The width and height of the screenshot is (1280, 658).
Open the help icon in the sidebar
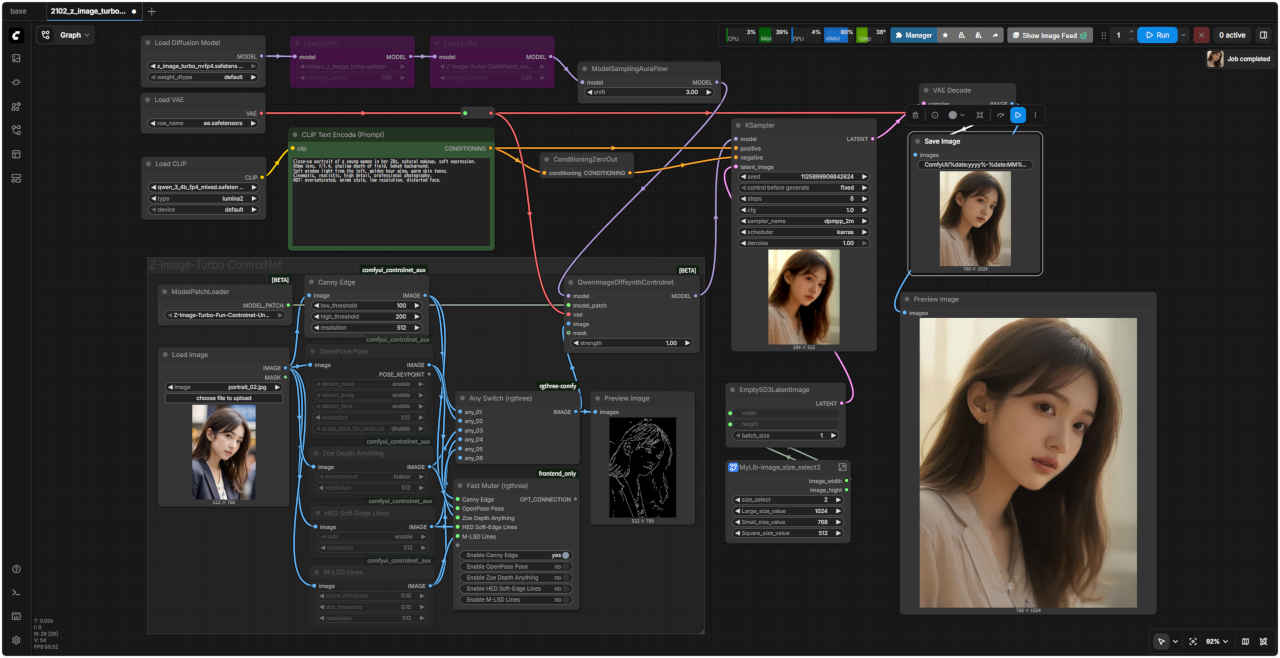coord(16,569)
